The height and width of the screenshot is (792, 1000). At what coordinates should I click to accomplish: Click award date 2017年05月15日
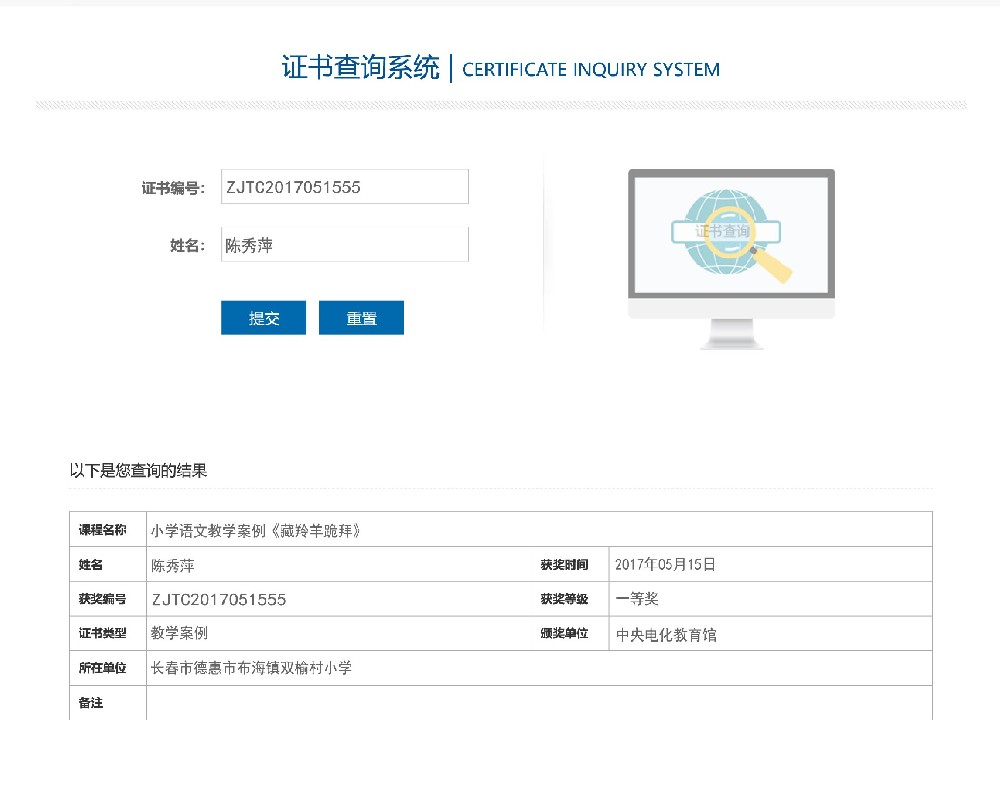665,564
